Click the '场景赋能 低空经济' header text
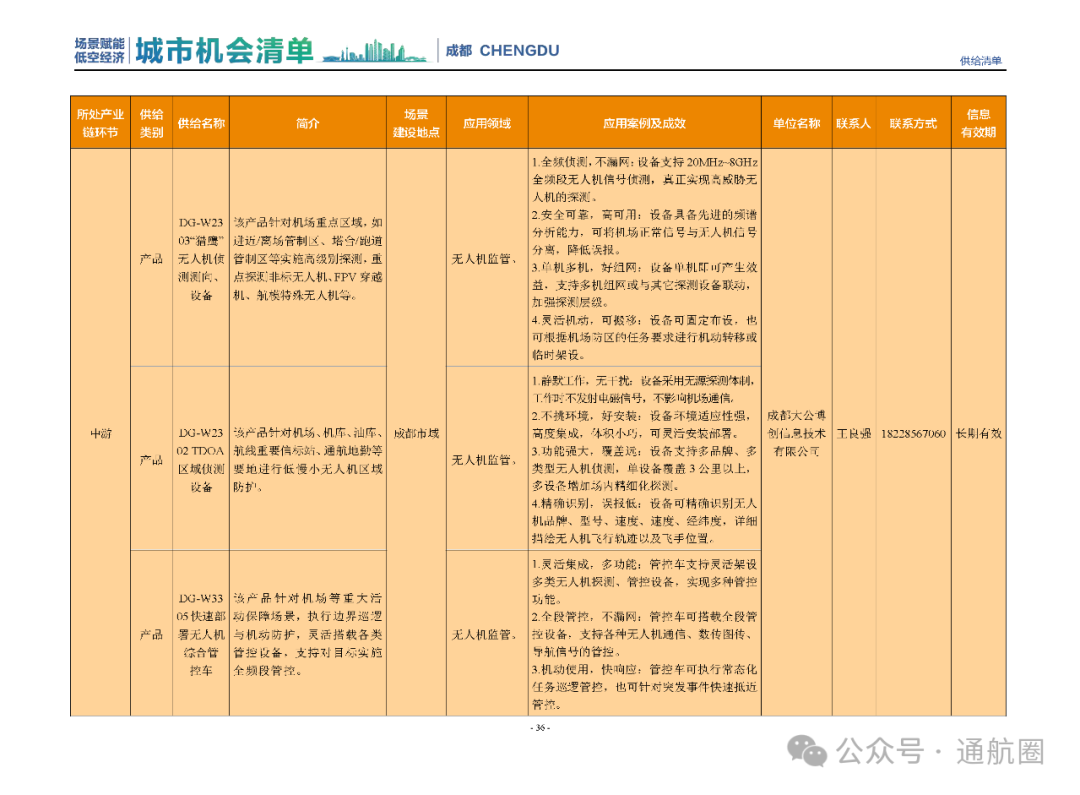The height and width of the screenshot is (795, 1080). [x=100, y=50]
